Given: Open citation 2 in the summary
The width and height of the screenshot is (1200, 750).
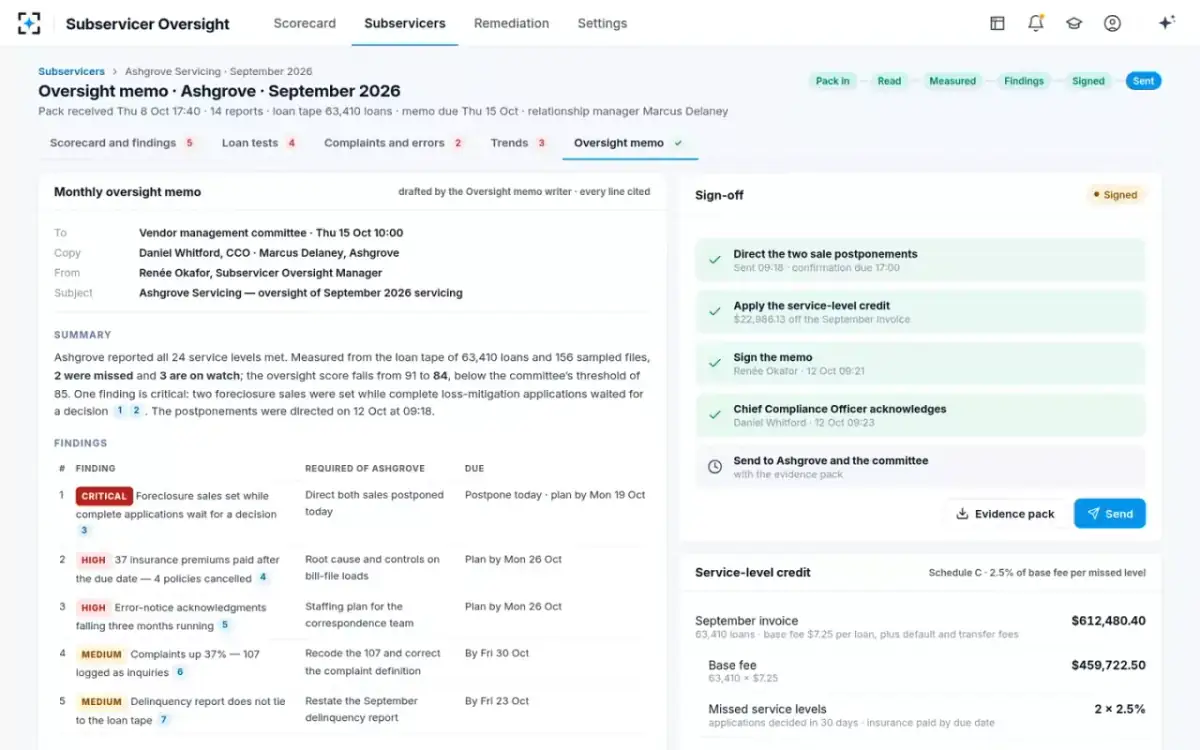Looking at the screenshot, I should 137,411.
